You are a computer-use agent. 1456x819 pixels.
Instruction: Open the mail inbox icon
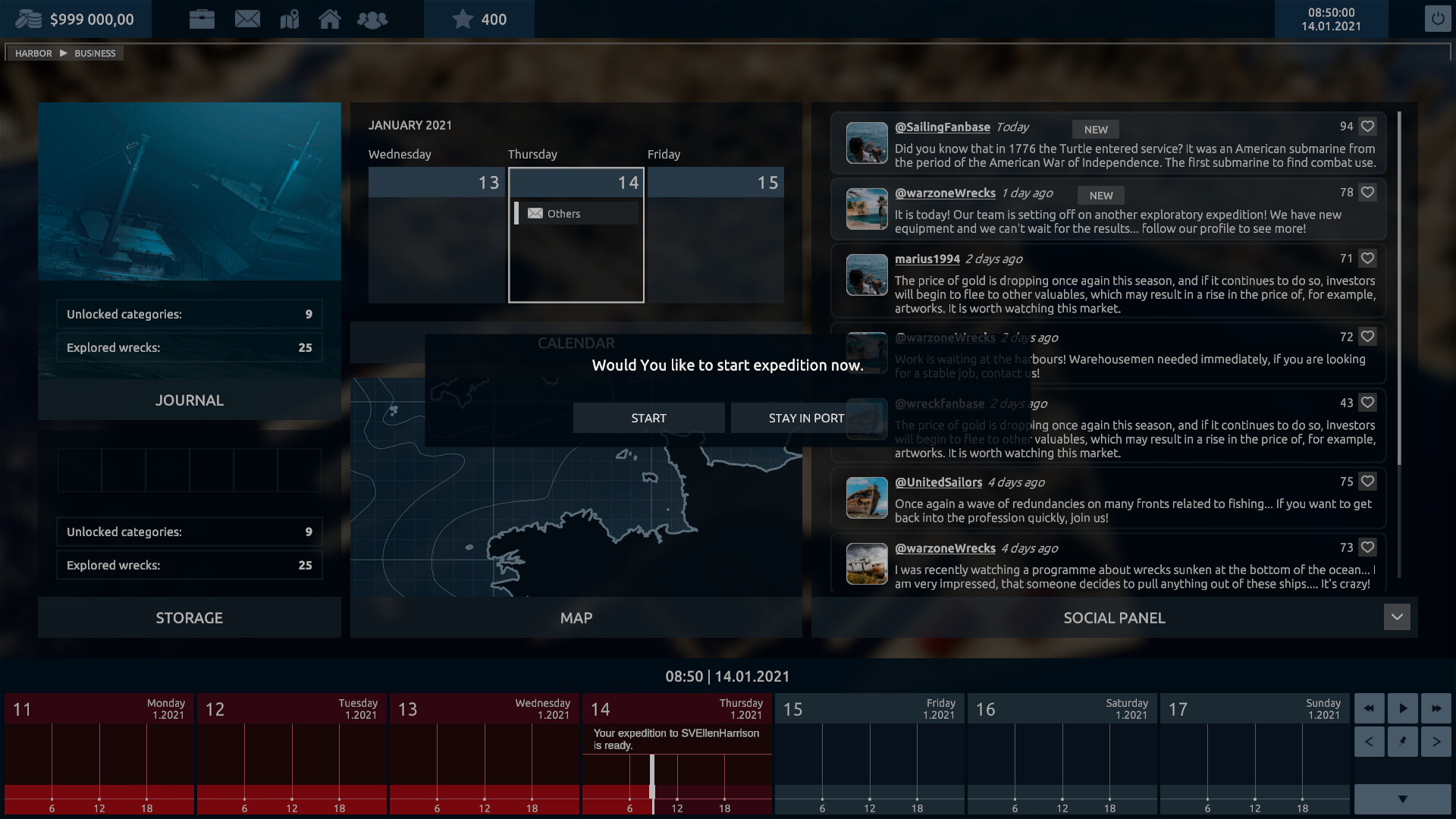point(247,19)
